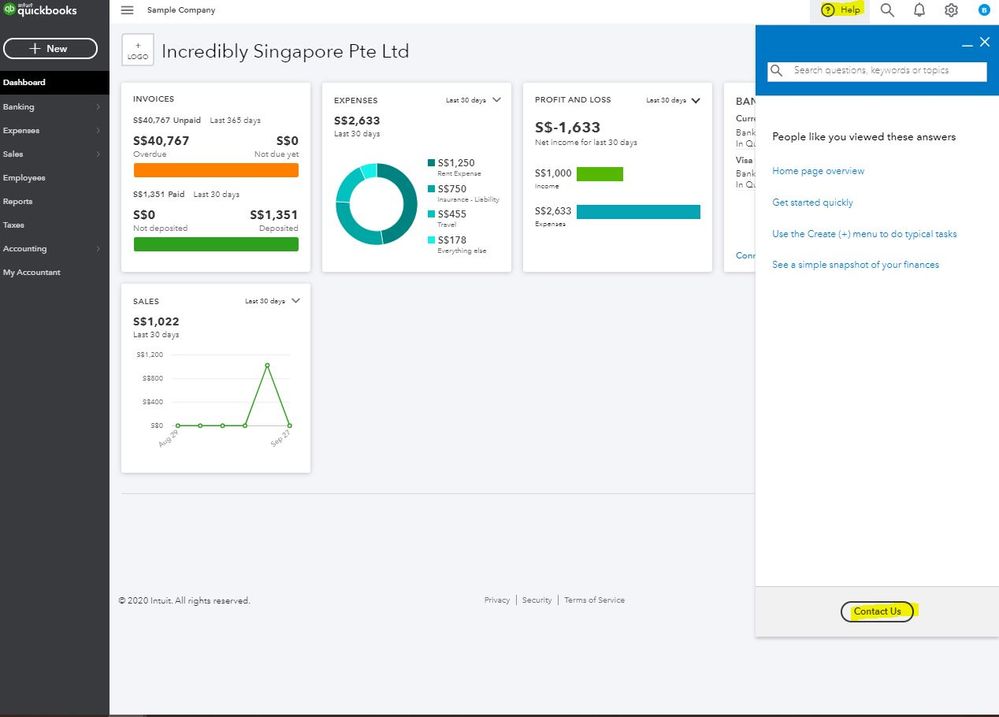Expand Expenses submenu chevron
This screenshot has height=717, width=999.
coord(98,130)
